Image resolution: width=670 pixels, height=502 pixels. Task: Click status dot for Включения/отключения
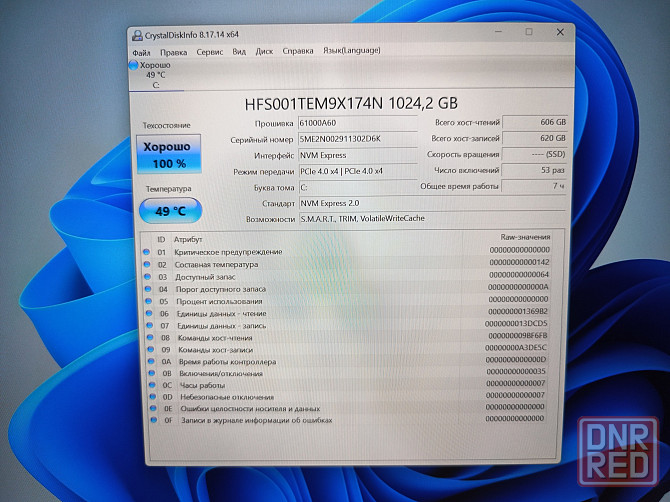[x=152, y=373]
